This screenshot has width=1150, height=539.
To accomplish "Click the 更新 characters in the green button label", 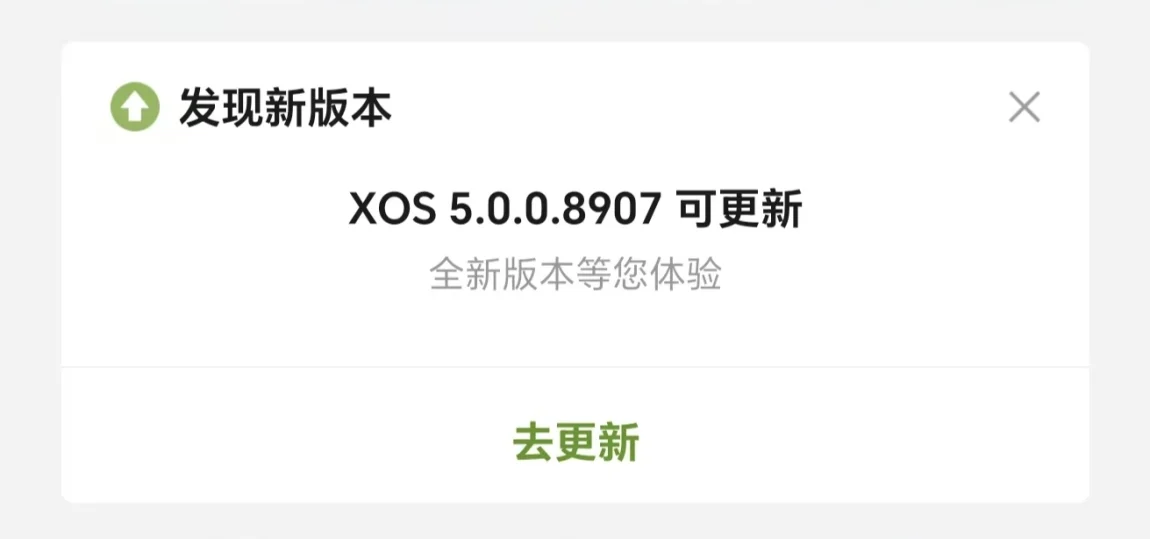I will coord(597,441).
